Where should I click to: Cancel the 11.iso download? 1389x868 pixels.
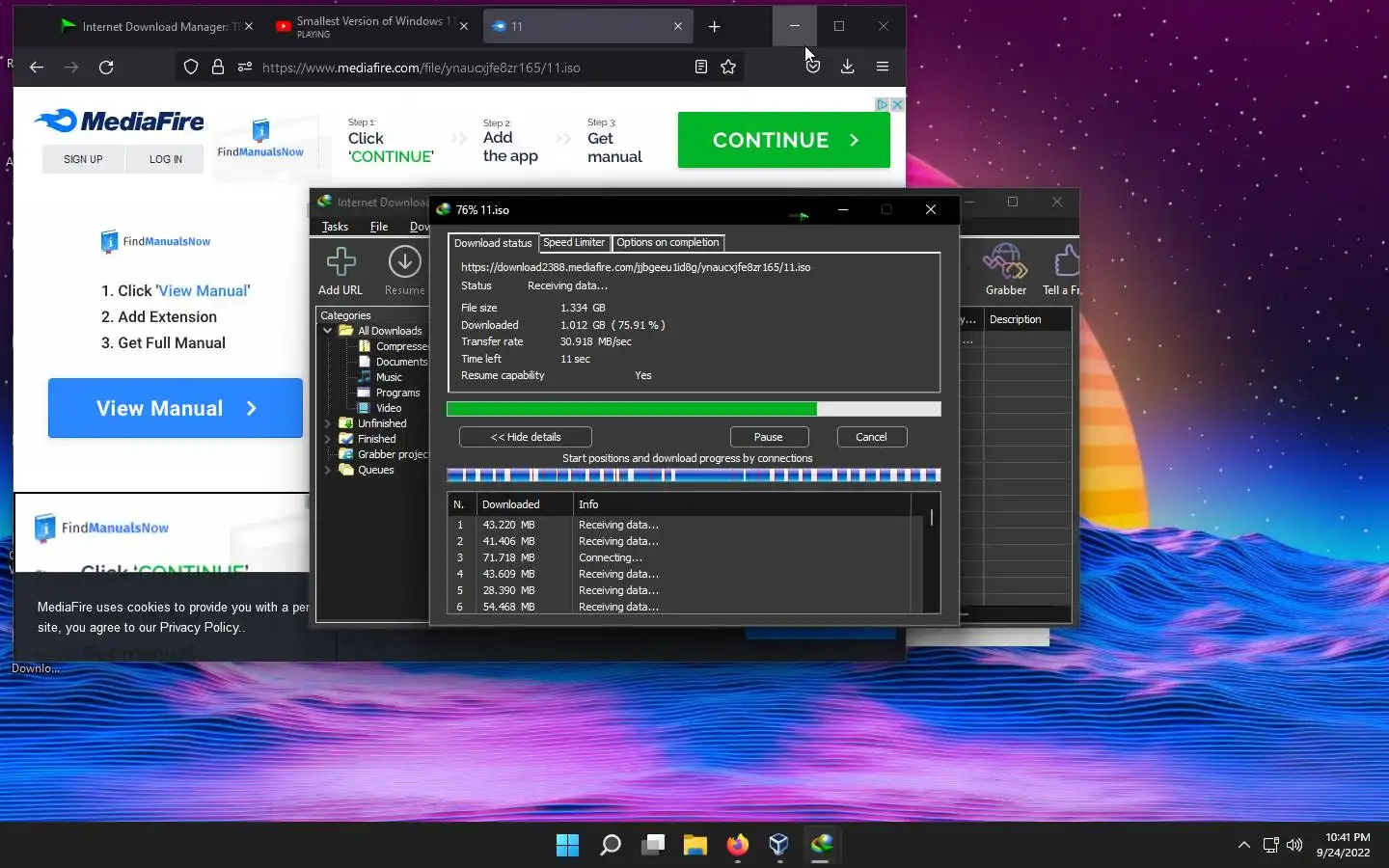click(871, 437)
